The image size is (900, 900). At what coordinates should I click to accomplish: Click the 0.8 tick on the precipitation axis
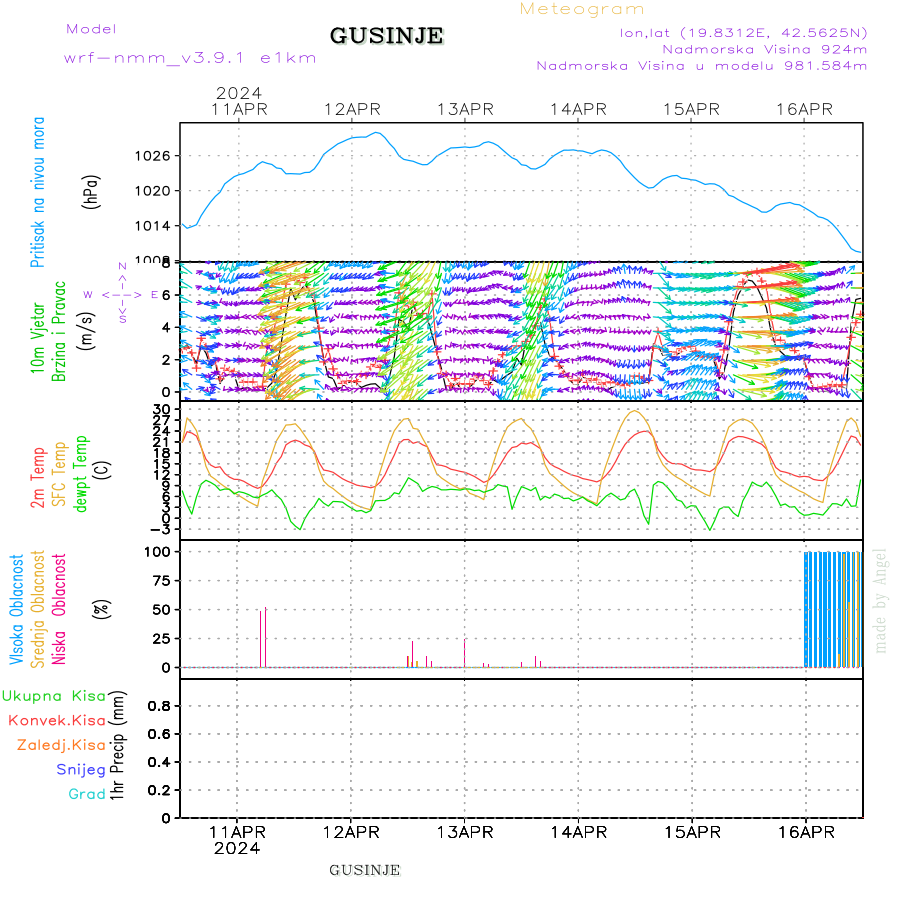(x=159, y=706)
